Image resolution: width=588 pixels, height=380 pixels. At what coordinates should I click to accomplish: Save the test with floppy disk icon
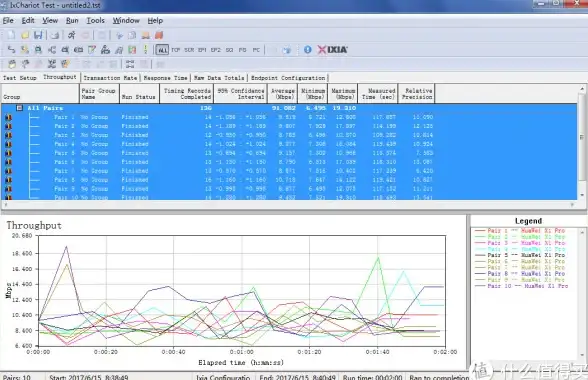[38, 35]
